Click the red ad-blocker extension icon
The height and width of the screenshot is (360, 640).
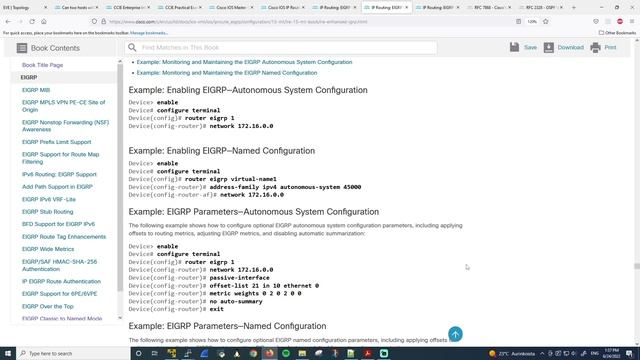620,22
